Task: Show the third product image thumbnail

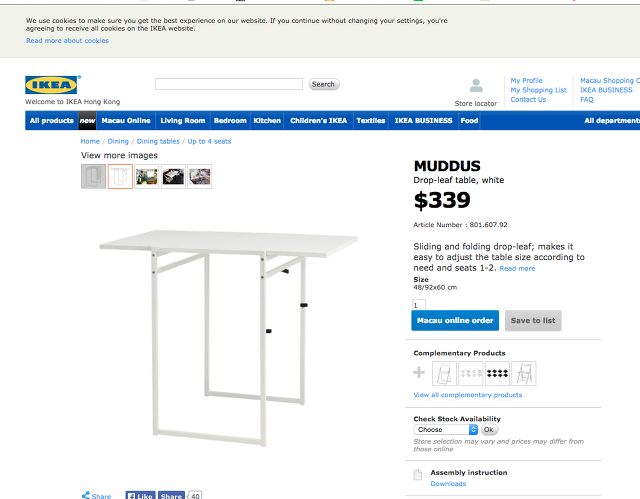Action: [x=146, y=177]
